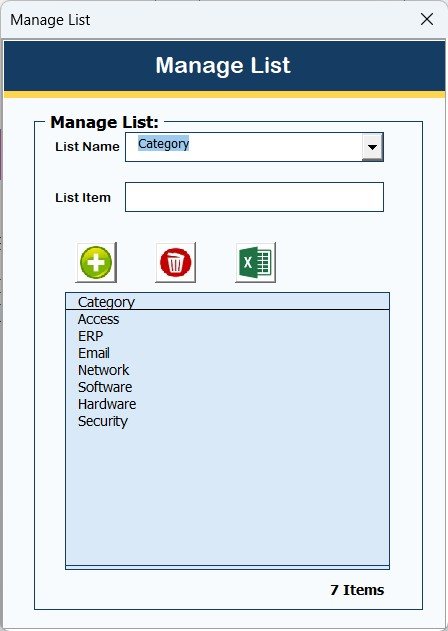The height and width of the screenshot is (631, 448).
Task: Click the red trash delete icon
Action: (175, 262)
